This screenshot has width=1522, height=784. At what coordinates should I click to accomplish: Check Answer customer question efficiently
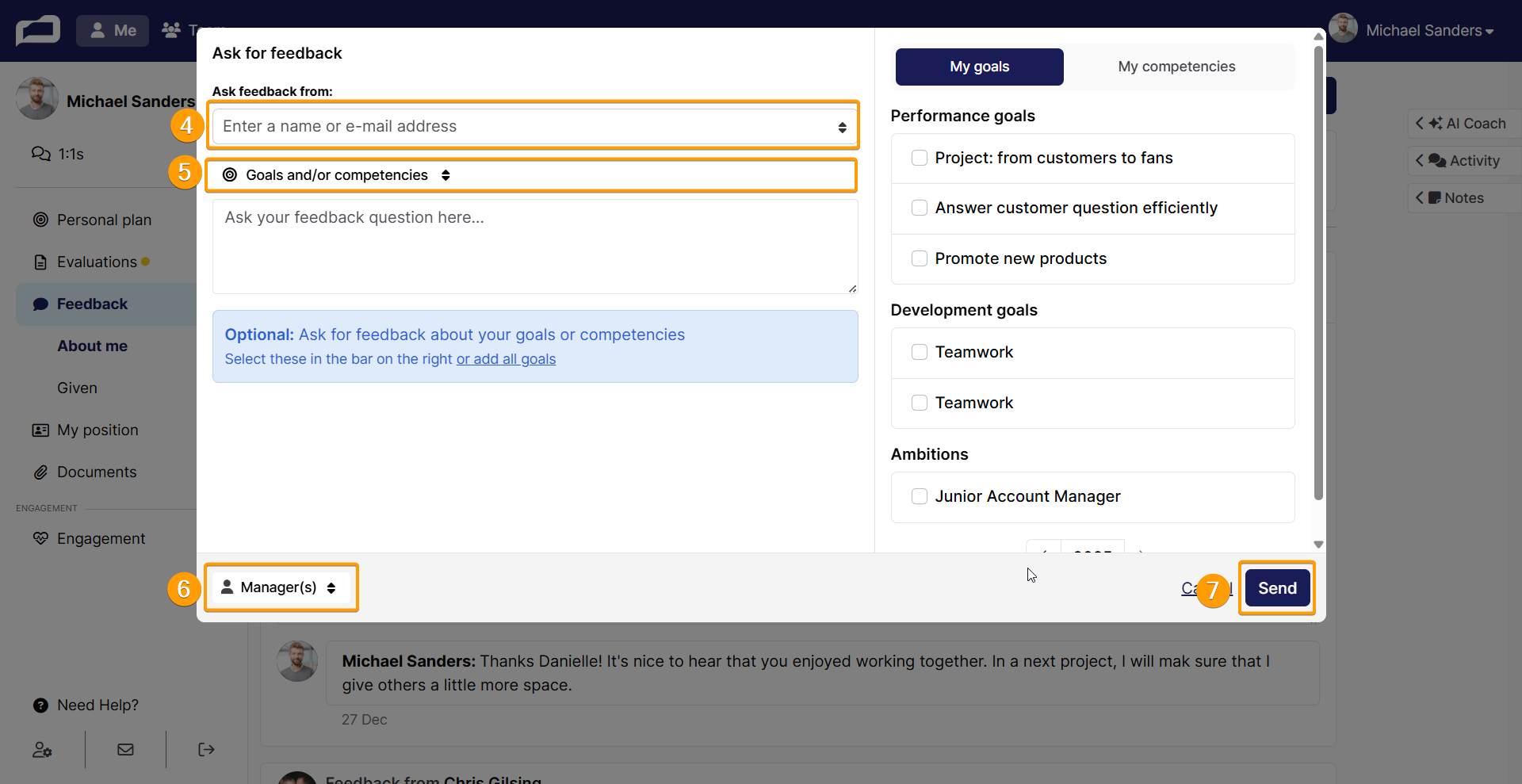pyautogui.click(x=920, y=208)
